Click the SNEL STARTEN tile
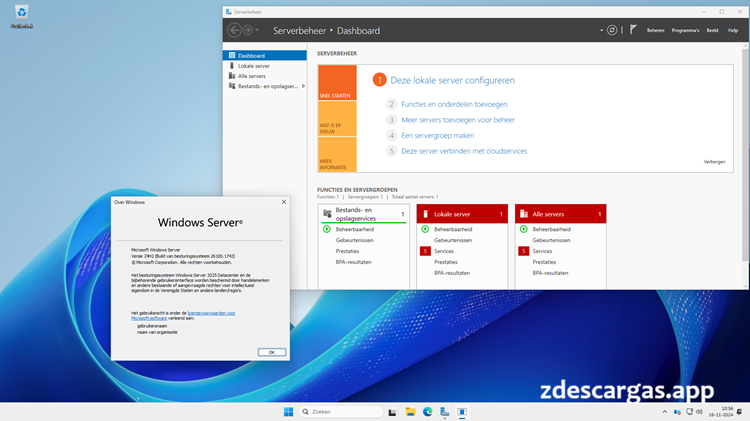The image size is (750, 421). click(x=337, y=82)
